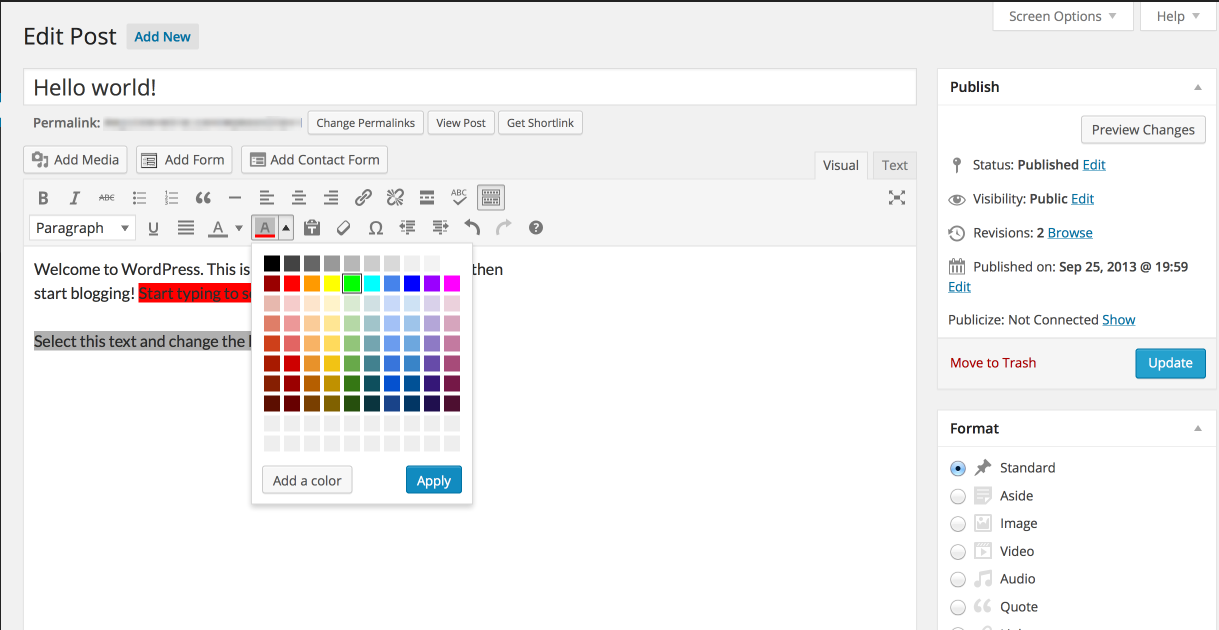
Task: Select the Standard post format
Action: [x=958, y=468]
